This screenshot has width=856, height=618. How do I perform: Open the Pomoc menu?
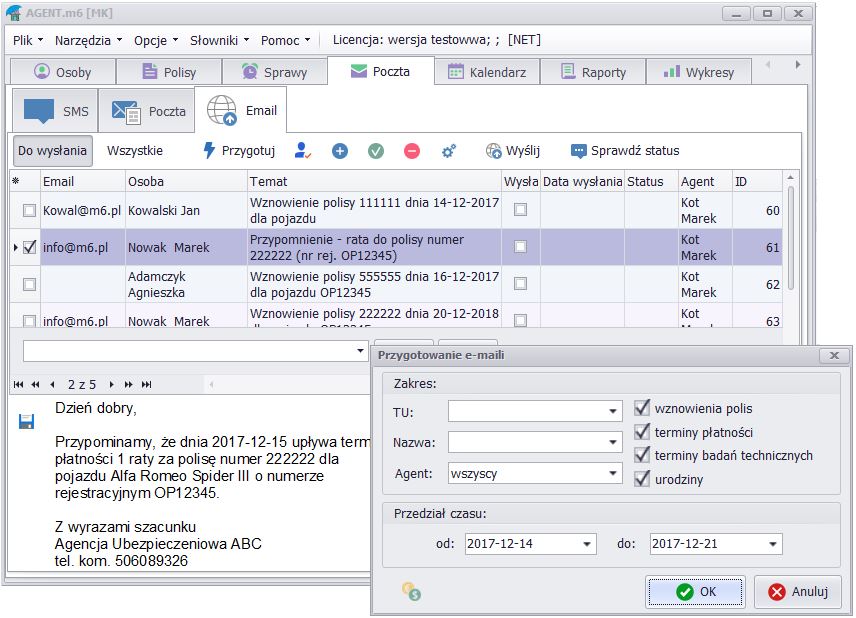(x=286, y=40)
